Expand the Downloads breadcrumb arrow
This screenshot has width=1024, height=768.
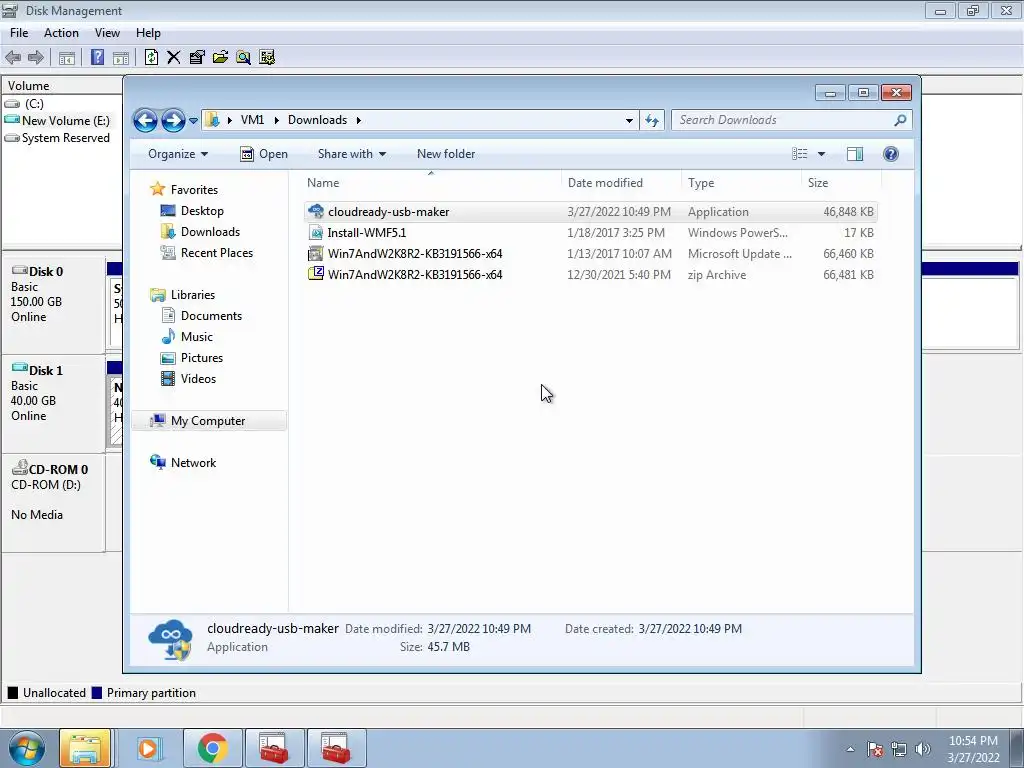coord(359,120)
